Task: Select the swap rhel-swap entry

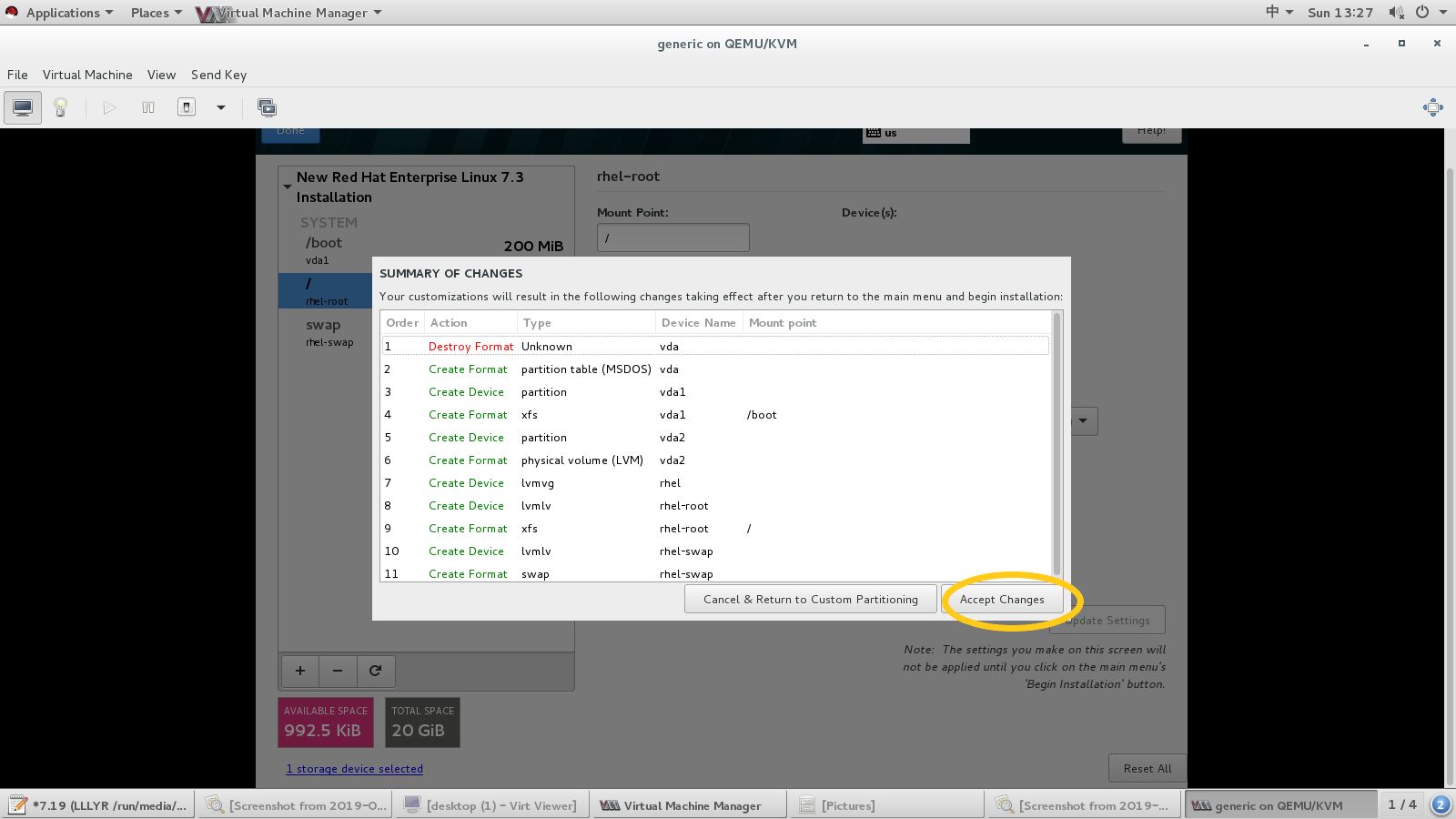Action: tap(326, 332)
